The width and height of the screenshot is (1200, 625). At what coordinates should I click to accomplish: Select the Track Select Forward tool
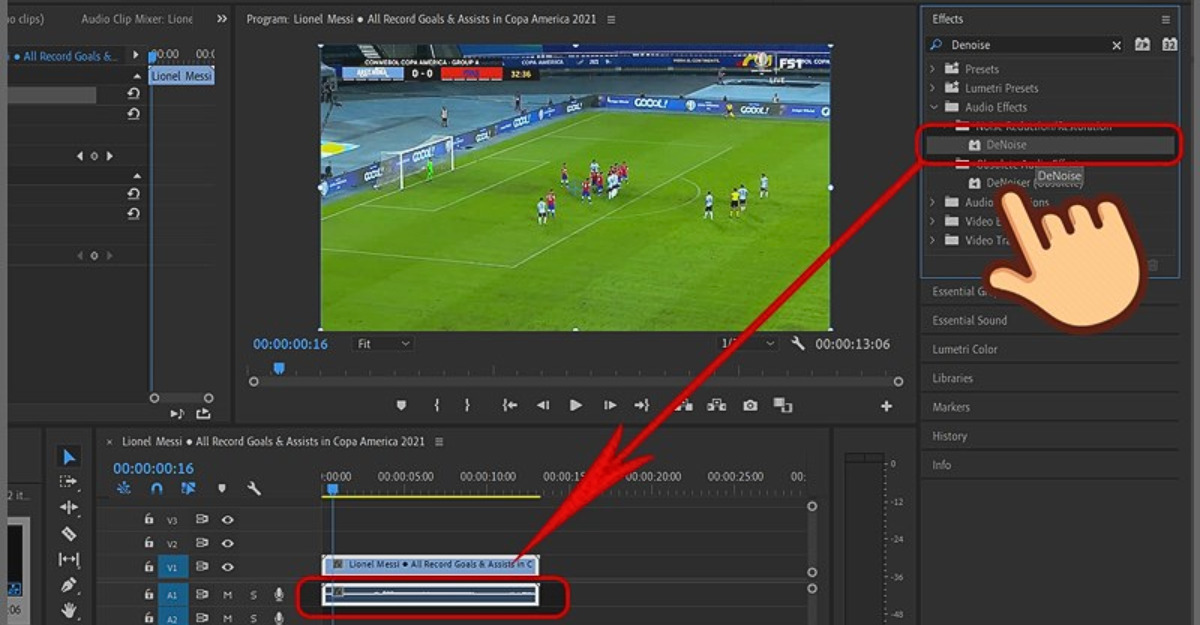coord(68,482)
